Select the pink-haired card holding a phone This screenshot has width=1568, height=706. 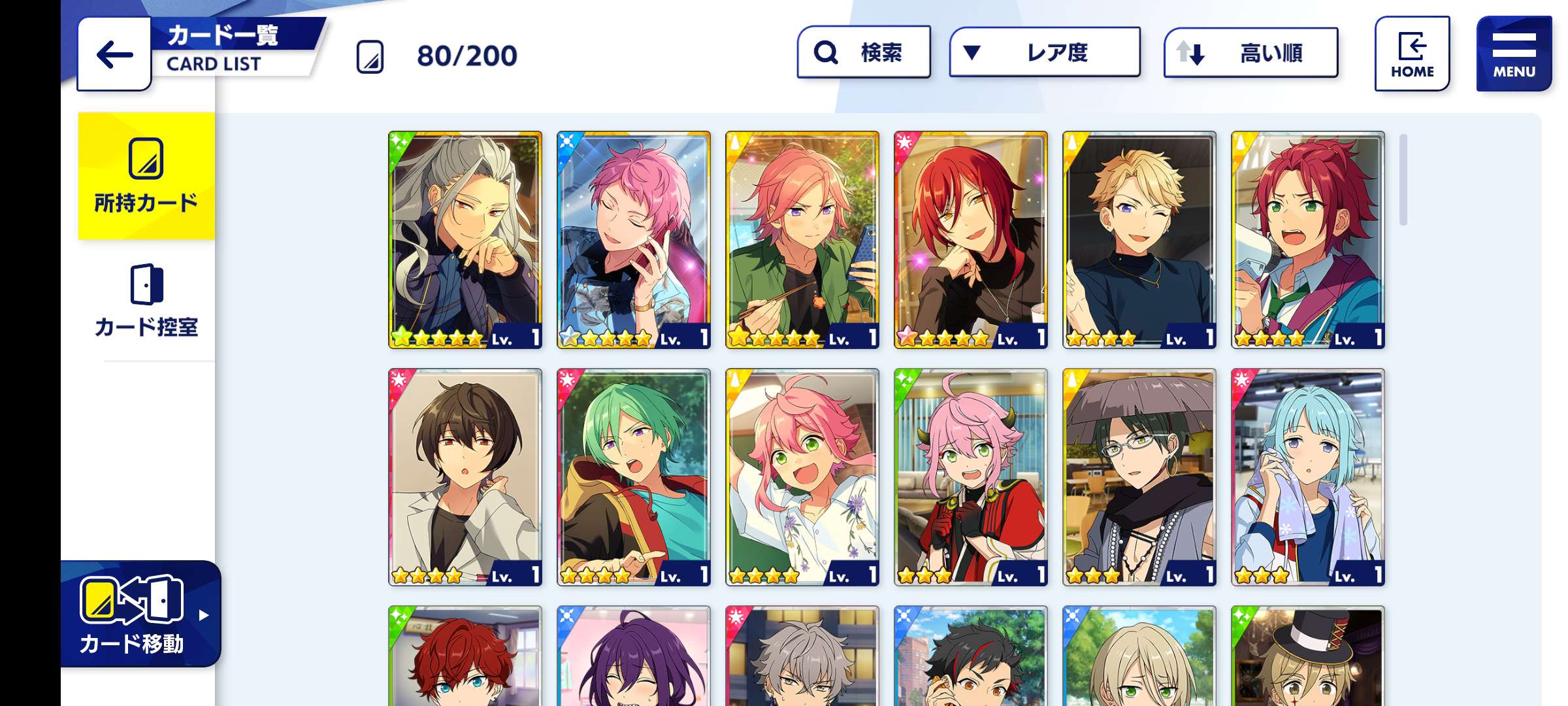pyautogui.click(x=634, y=240)
